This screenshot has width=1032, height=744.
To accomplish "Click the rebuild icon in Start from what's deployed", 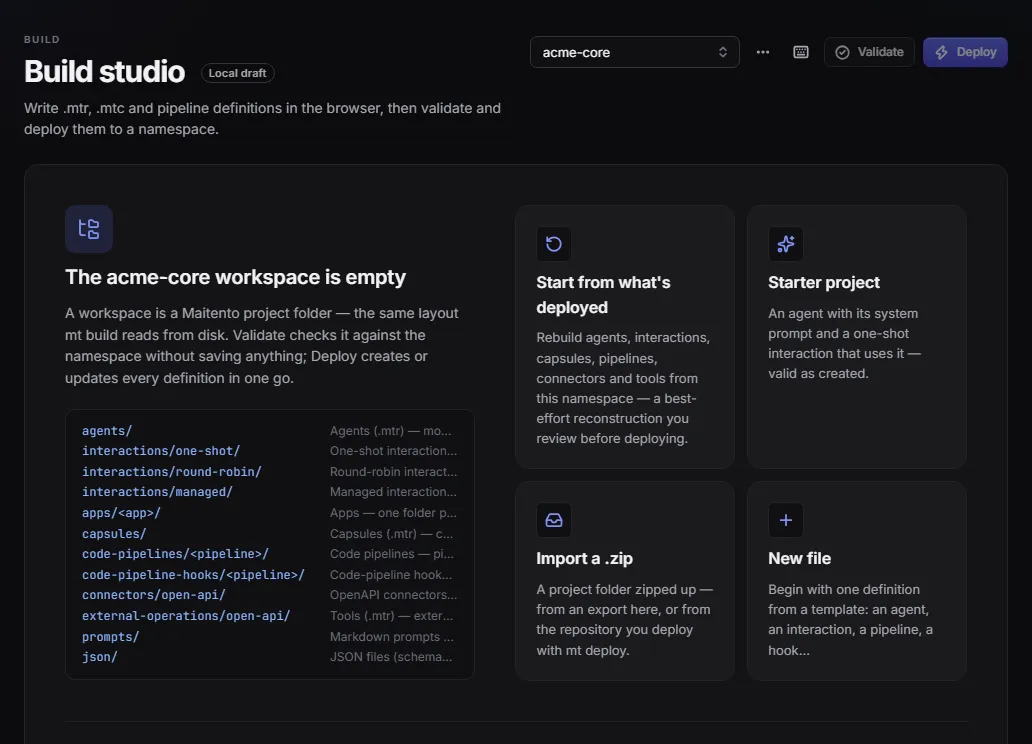I will coord(554,244).
